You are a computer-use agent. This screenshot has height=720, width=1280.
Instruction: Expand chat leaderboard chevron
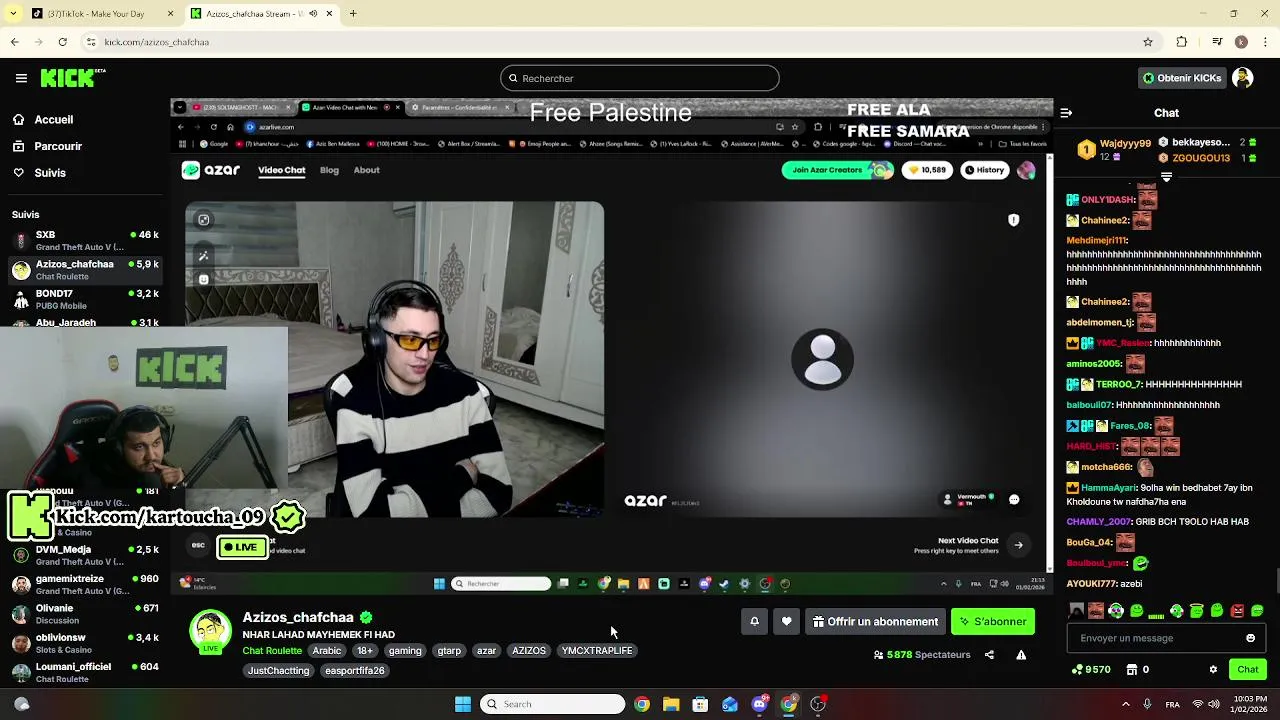(1166, 177)
